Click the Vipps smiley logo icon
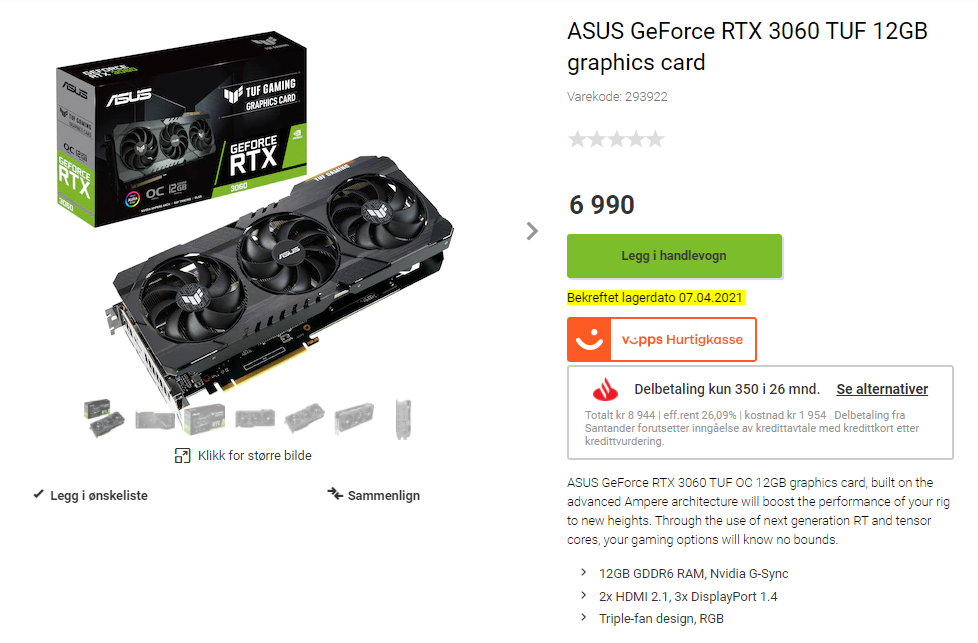978x643 pixels. click(x=589, y=340)
